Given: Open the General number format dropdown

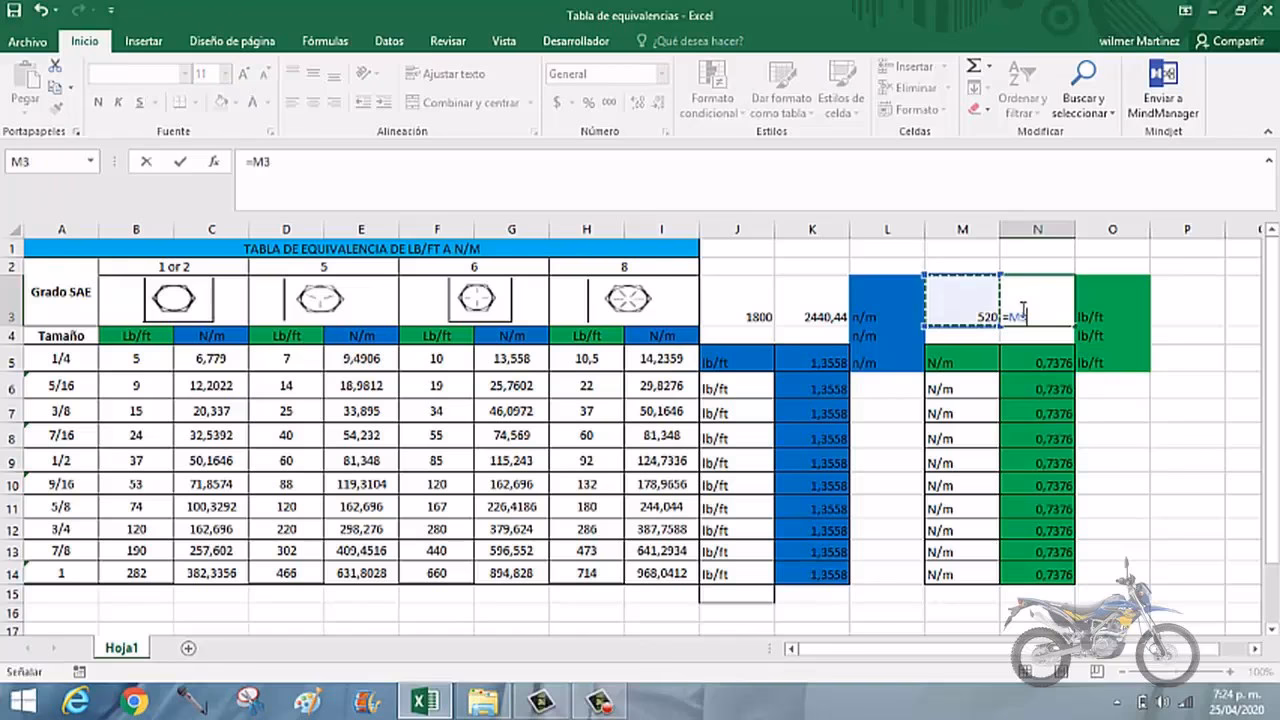Looking at the screenshot, I should click(661, 74).
